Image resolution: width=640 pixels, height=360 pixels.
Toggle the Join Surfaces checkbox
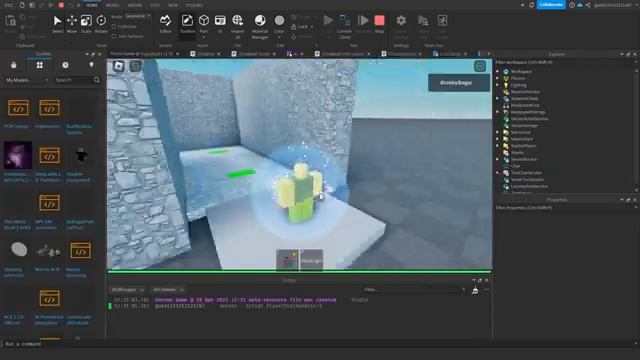point(114,36)
